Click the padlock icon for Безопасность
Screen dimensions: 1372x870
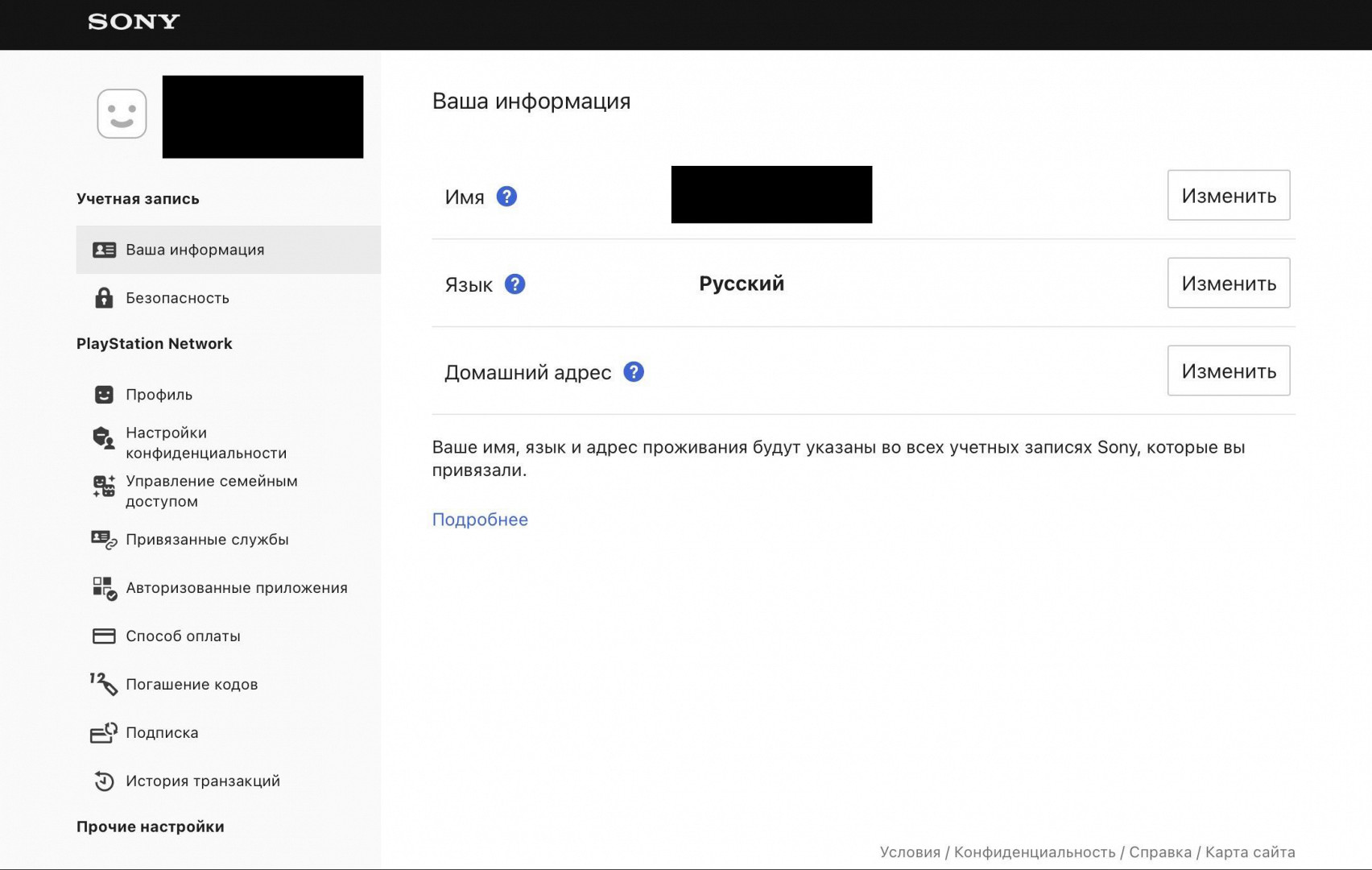104,298
